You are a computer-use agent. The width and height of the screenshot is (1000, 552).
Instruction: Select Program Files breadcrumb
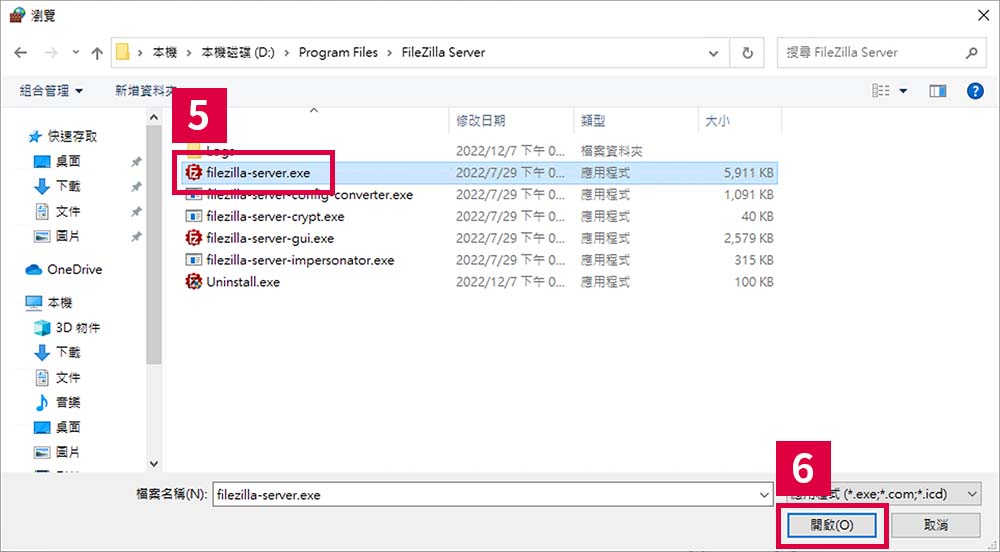338,53
